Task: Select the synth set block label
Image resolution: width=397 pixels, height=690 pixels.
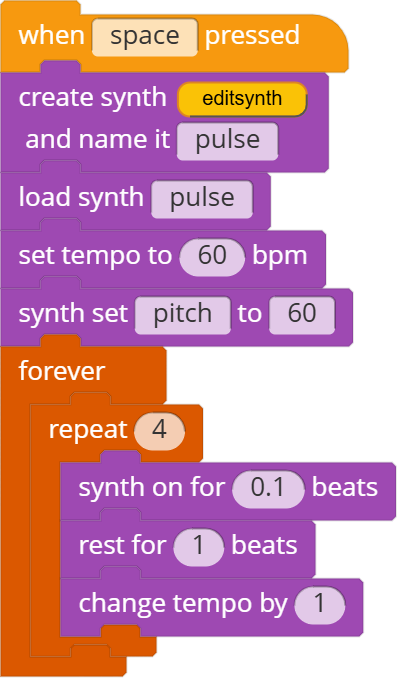Action: point(73,314)
